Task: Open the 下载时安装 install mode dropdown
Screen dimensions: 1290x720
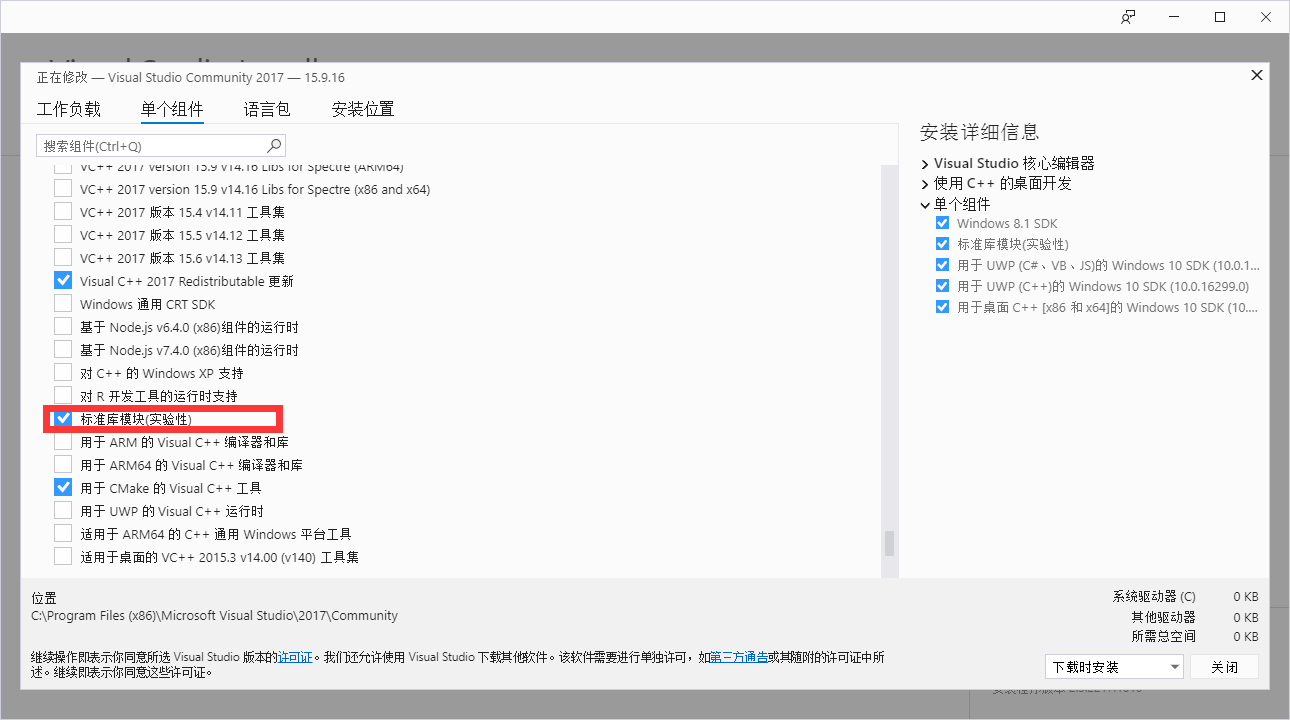Action: pyautogui.click(x=1114, y=667)
